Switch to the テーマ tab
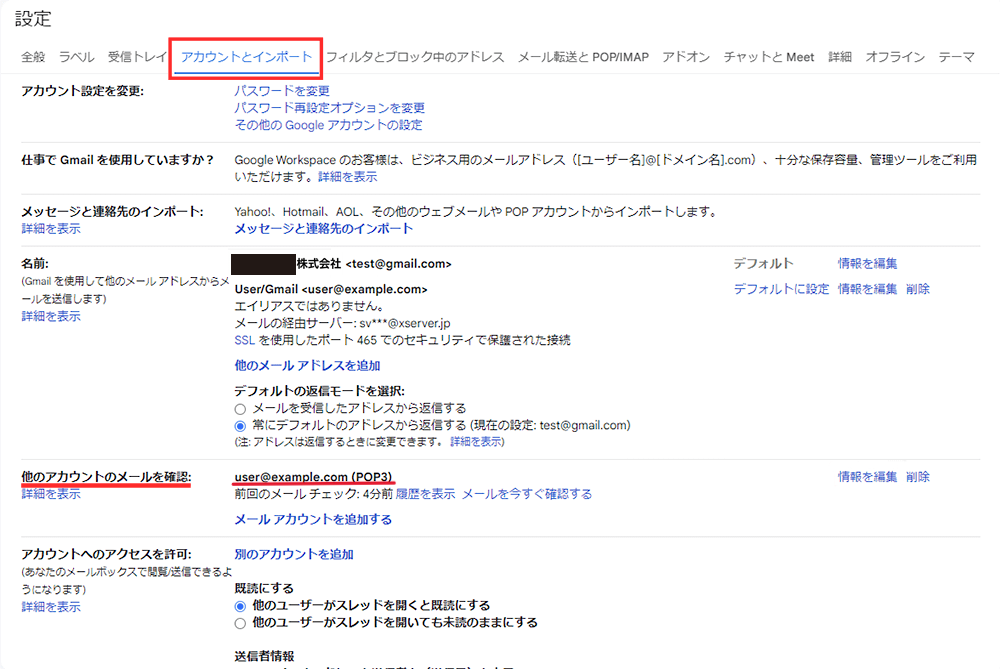 956,57
